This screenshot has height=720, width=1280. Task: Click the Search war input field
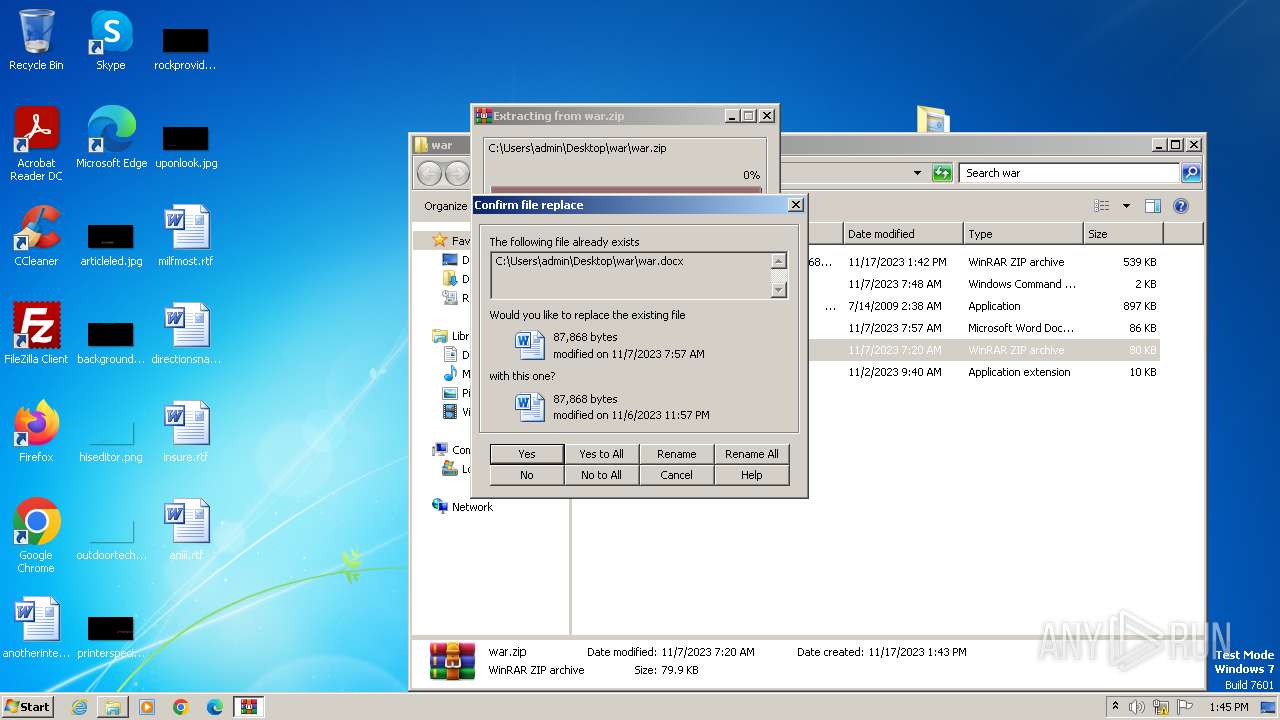pyautogui.click(x=1069, y=173)
